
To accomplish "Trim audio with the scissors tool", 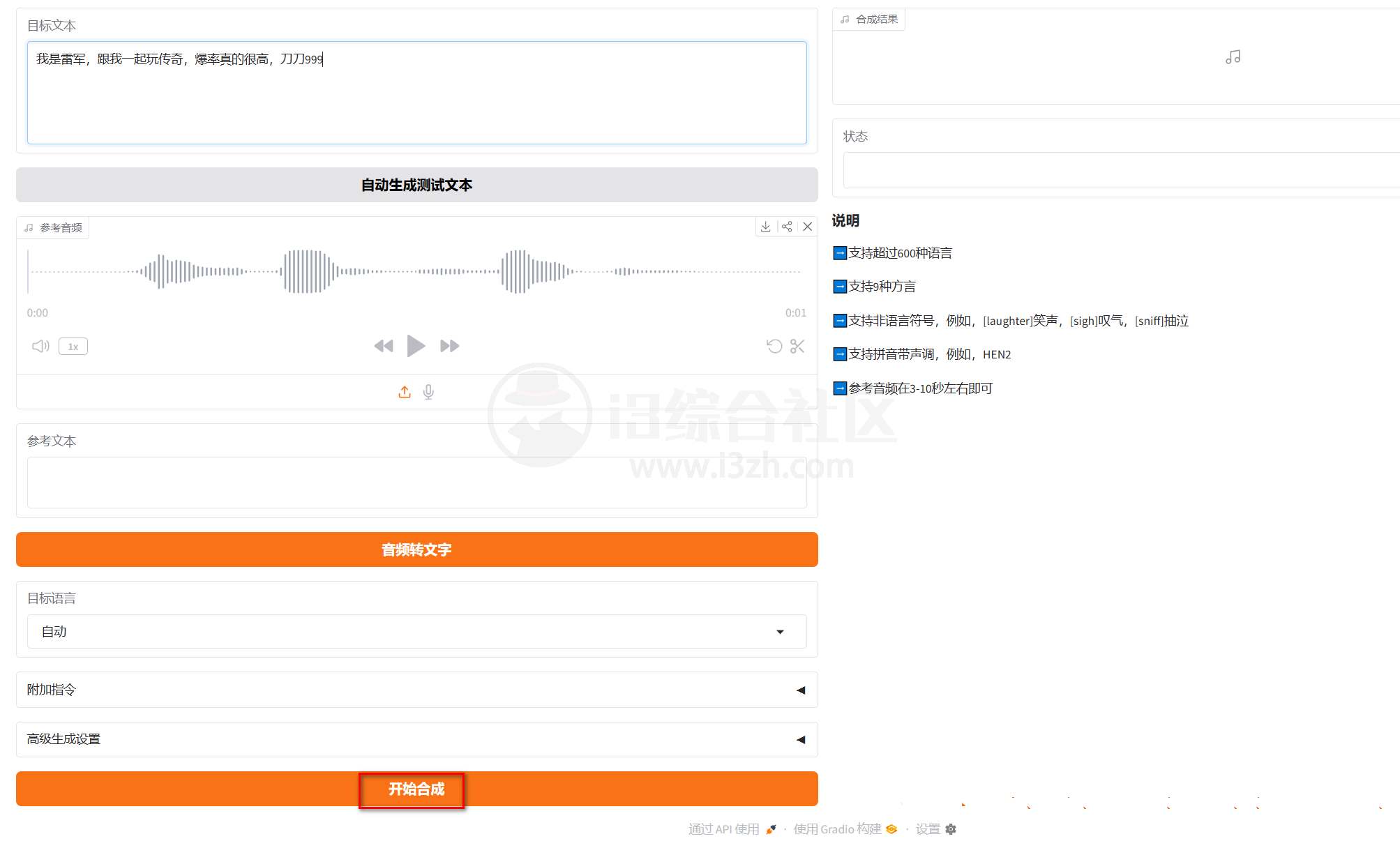I will click(797, 346).
